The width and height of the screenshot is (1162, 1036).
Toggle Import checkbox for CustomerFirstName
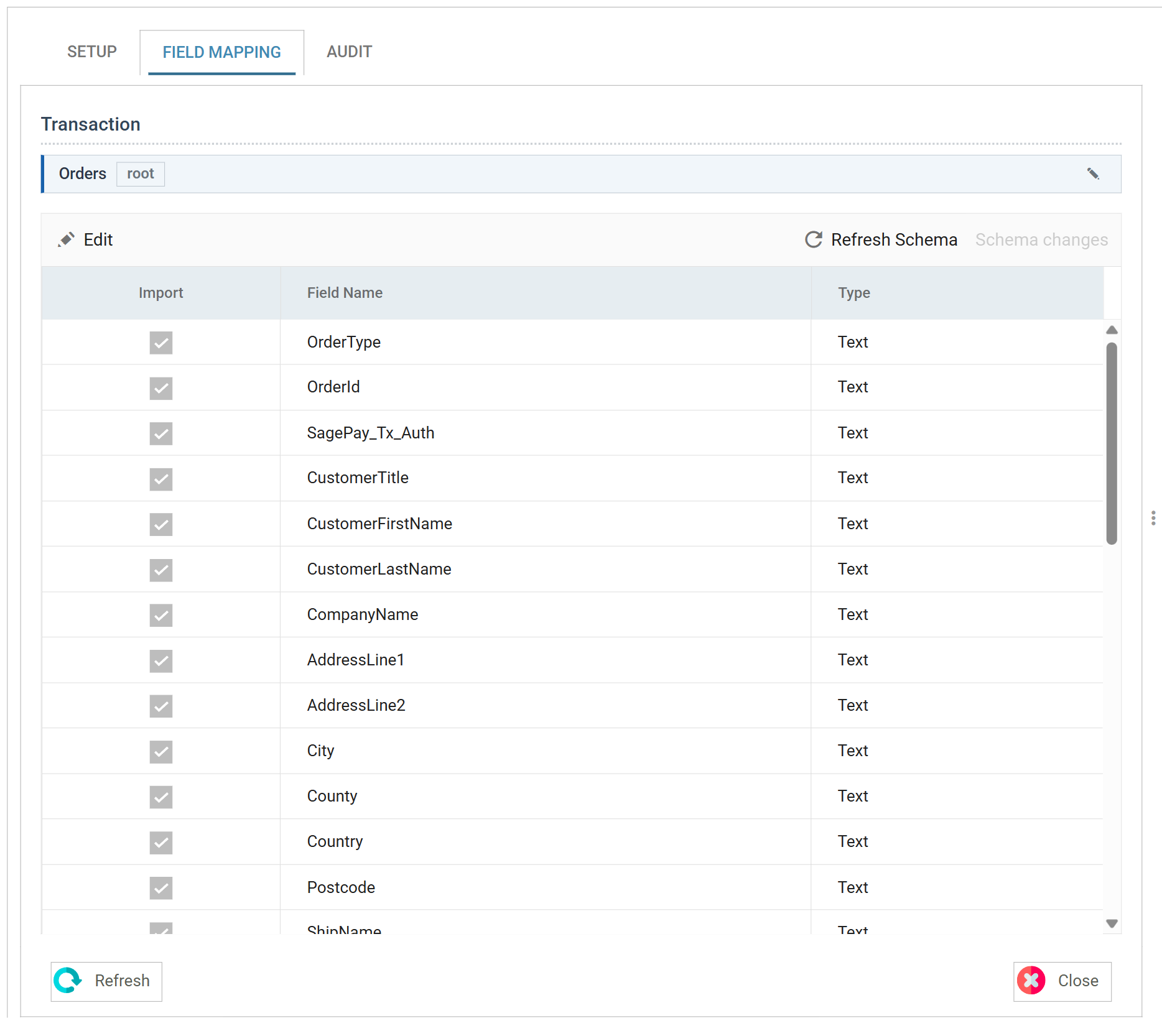coord(161,524)
